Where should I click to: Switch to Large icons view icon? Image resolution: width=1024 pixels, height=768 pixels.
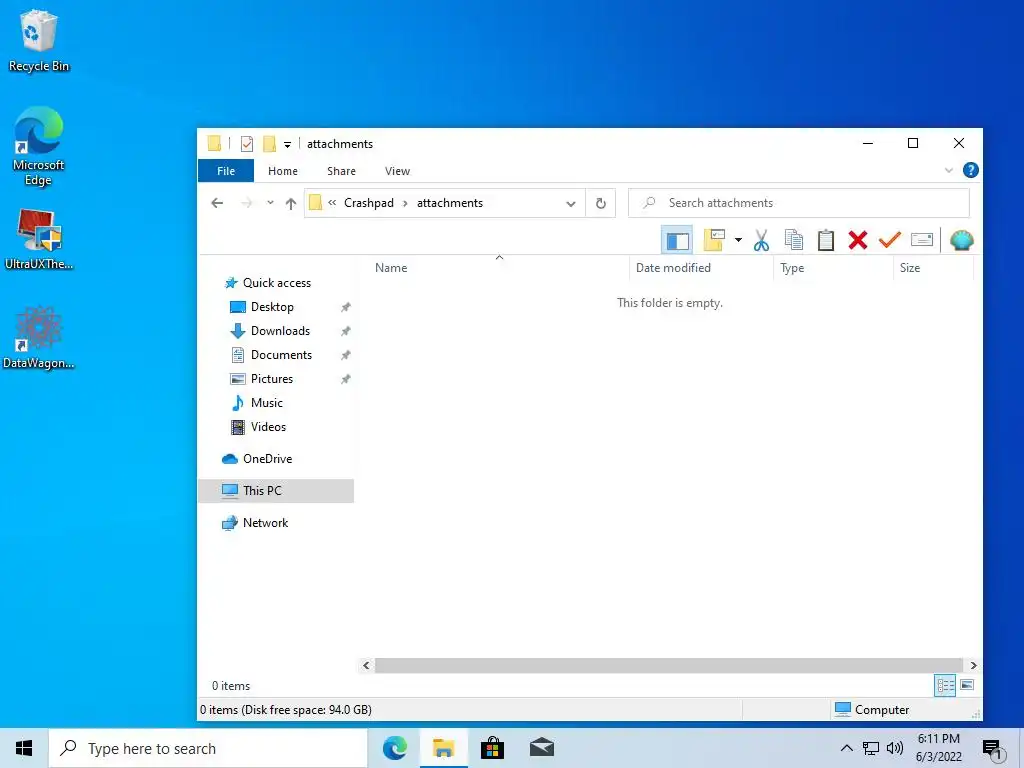tap(967, 686)
